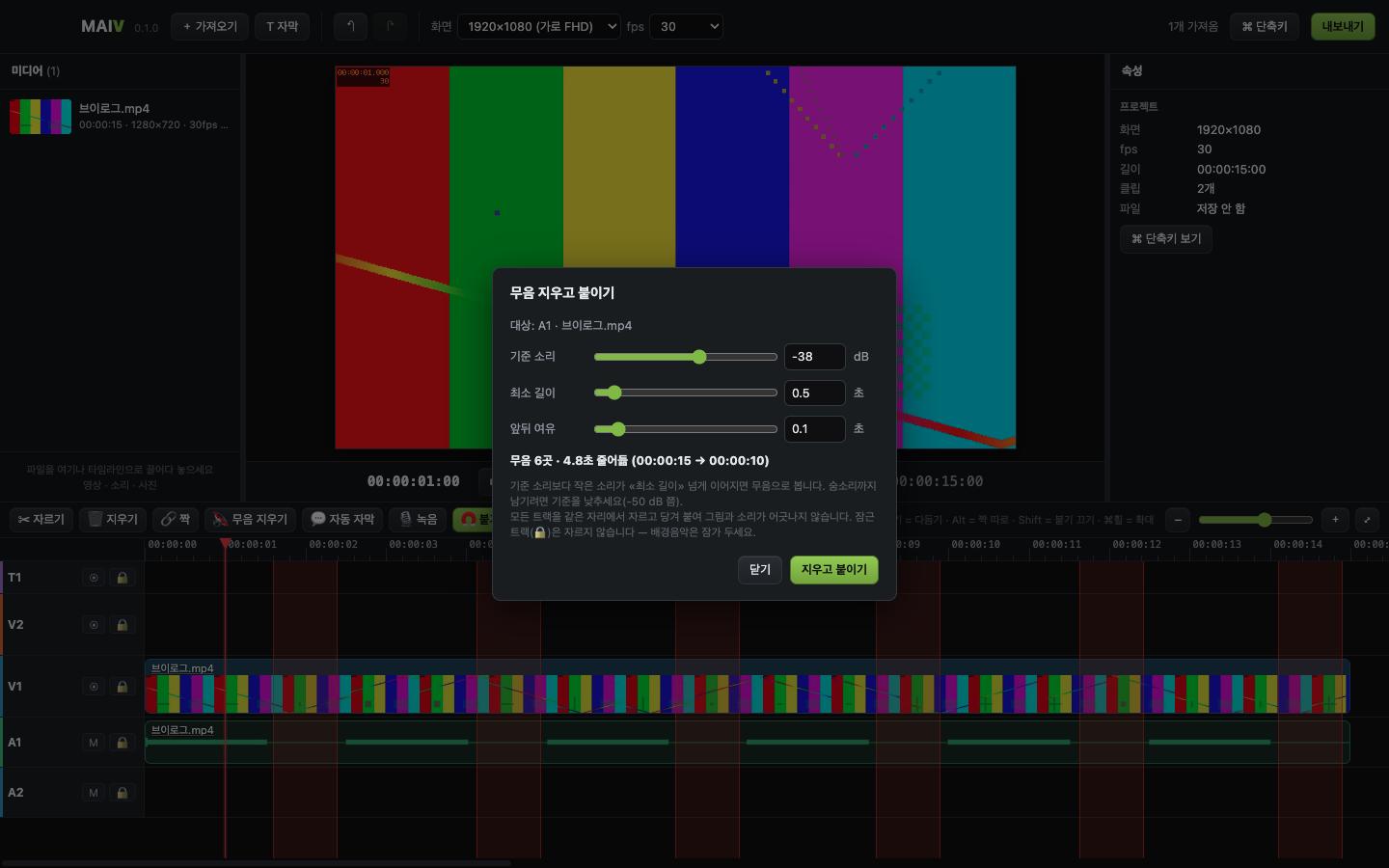Toggle visibility of track V1
Viewport: 1389px width, 868px height.
tap(94, 687)
